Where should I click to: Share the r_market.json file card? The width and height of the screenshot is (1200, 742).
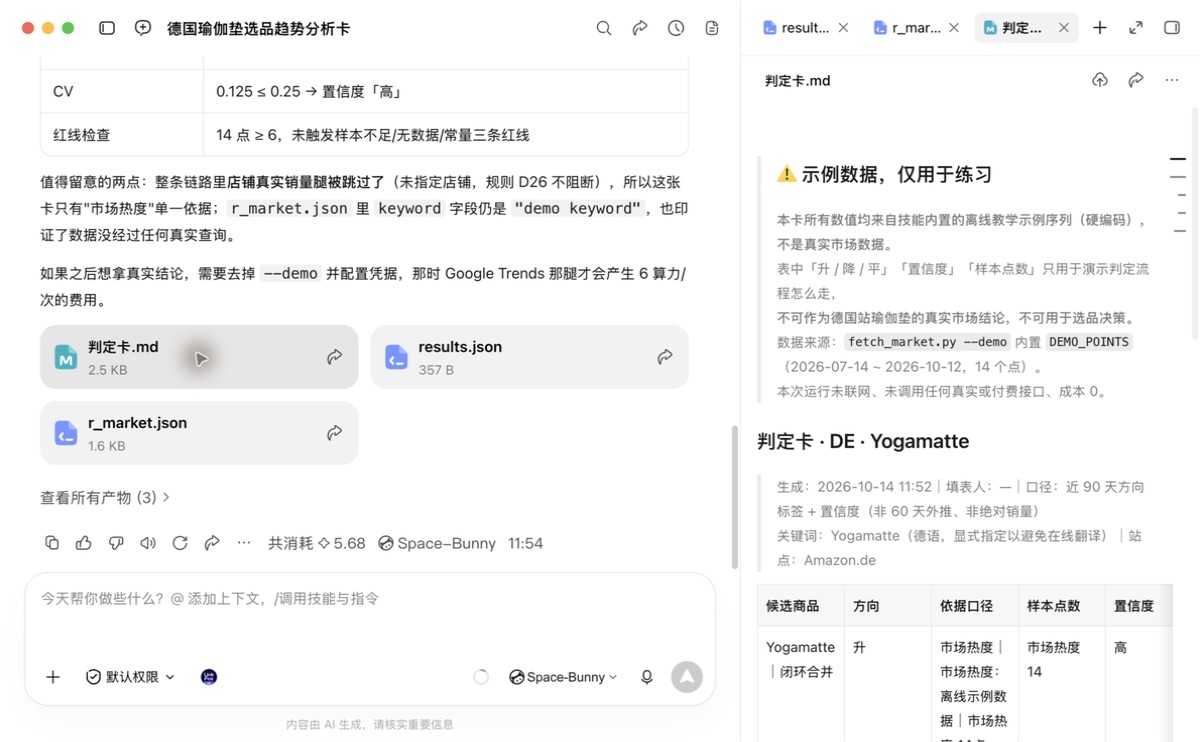coord(335,433)
